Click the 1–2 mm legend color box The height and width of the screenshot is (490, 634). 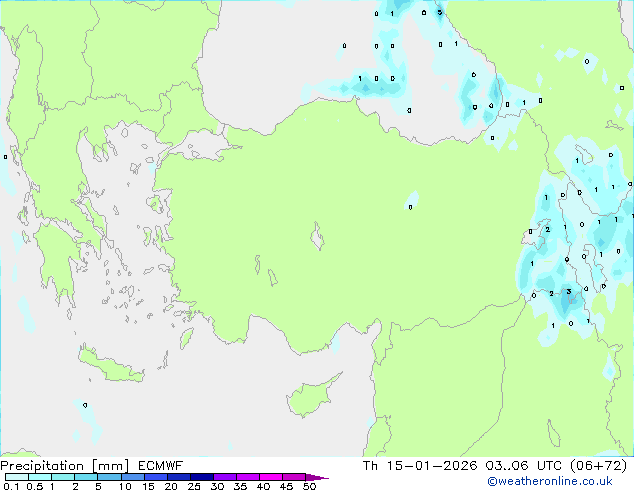63,477
